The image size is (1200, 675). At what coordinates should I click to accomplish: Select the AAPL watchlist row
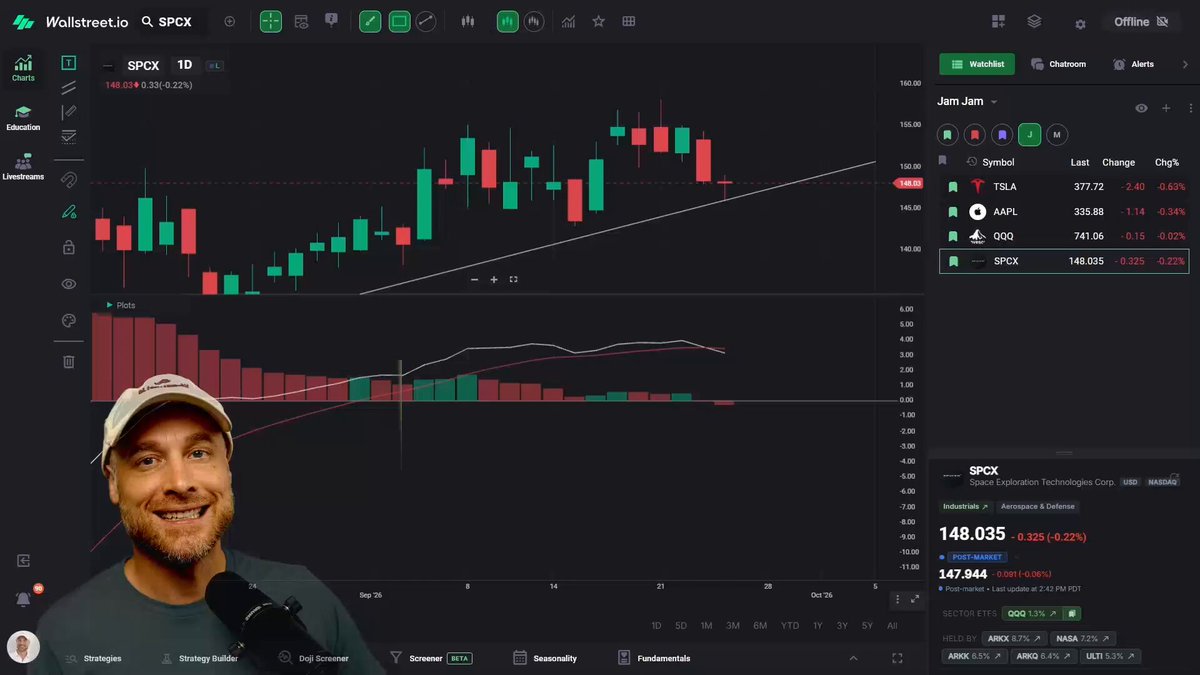[x=1063, y=211]
